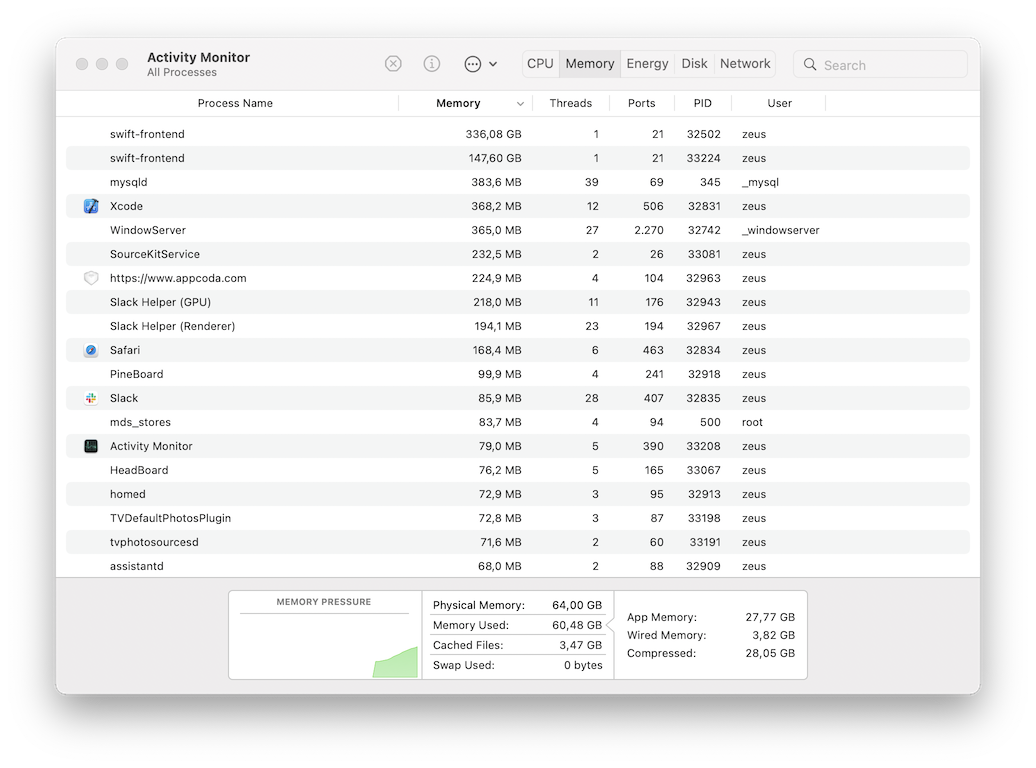This screenshot has width=1036, height=768.
Task: Select the mds_stores process row
Action: pyautogui.click(x=518, y=422)
